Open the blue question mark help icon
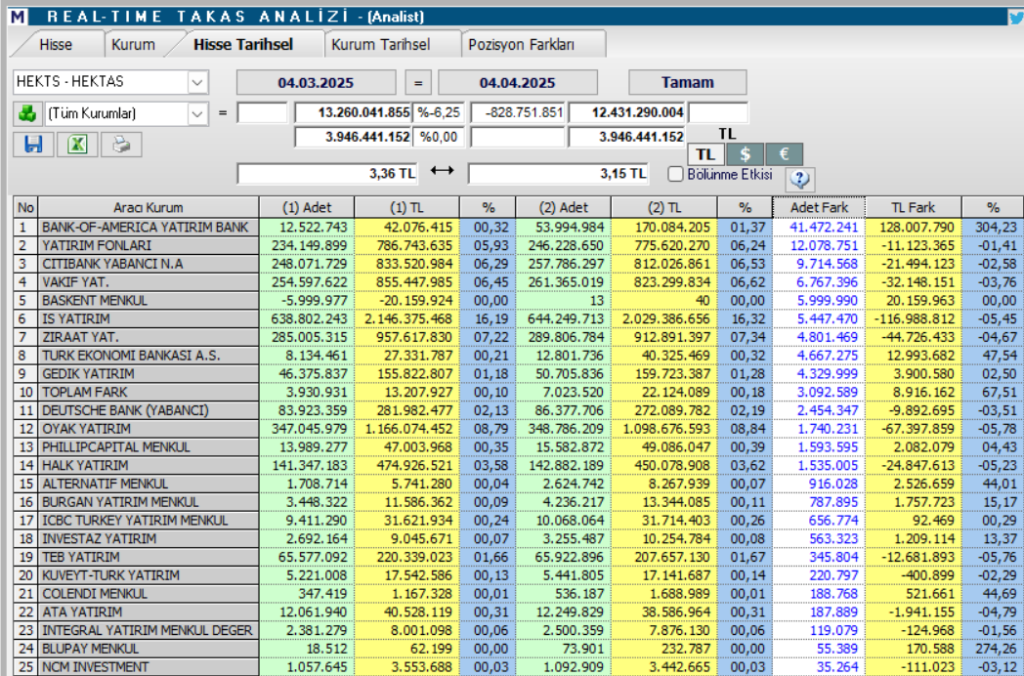This screenshot has height=676, width=1024. 800,178
